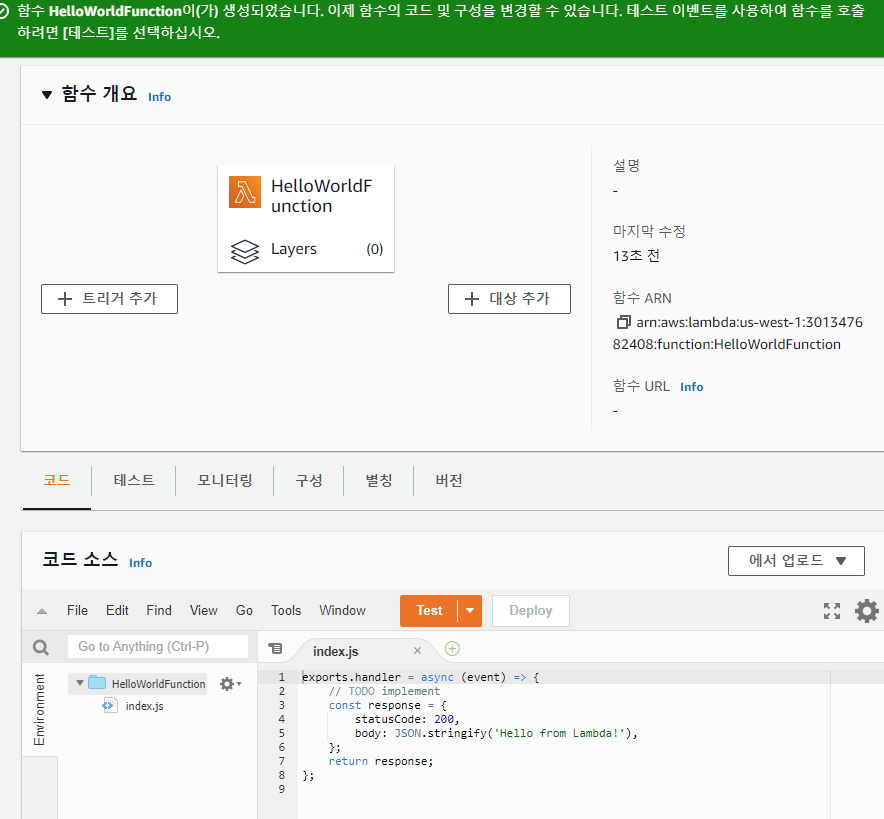Open the Window menu
Viewport: 884px width, 819px height.
pyautogui.click(x=342, y=610)
